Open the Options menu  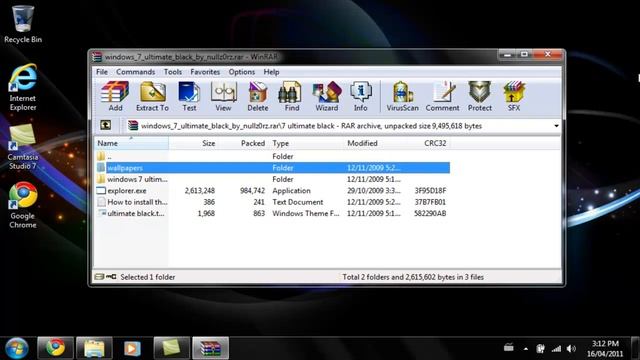[242, 72]
